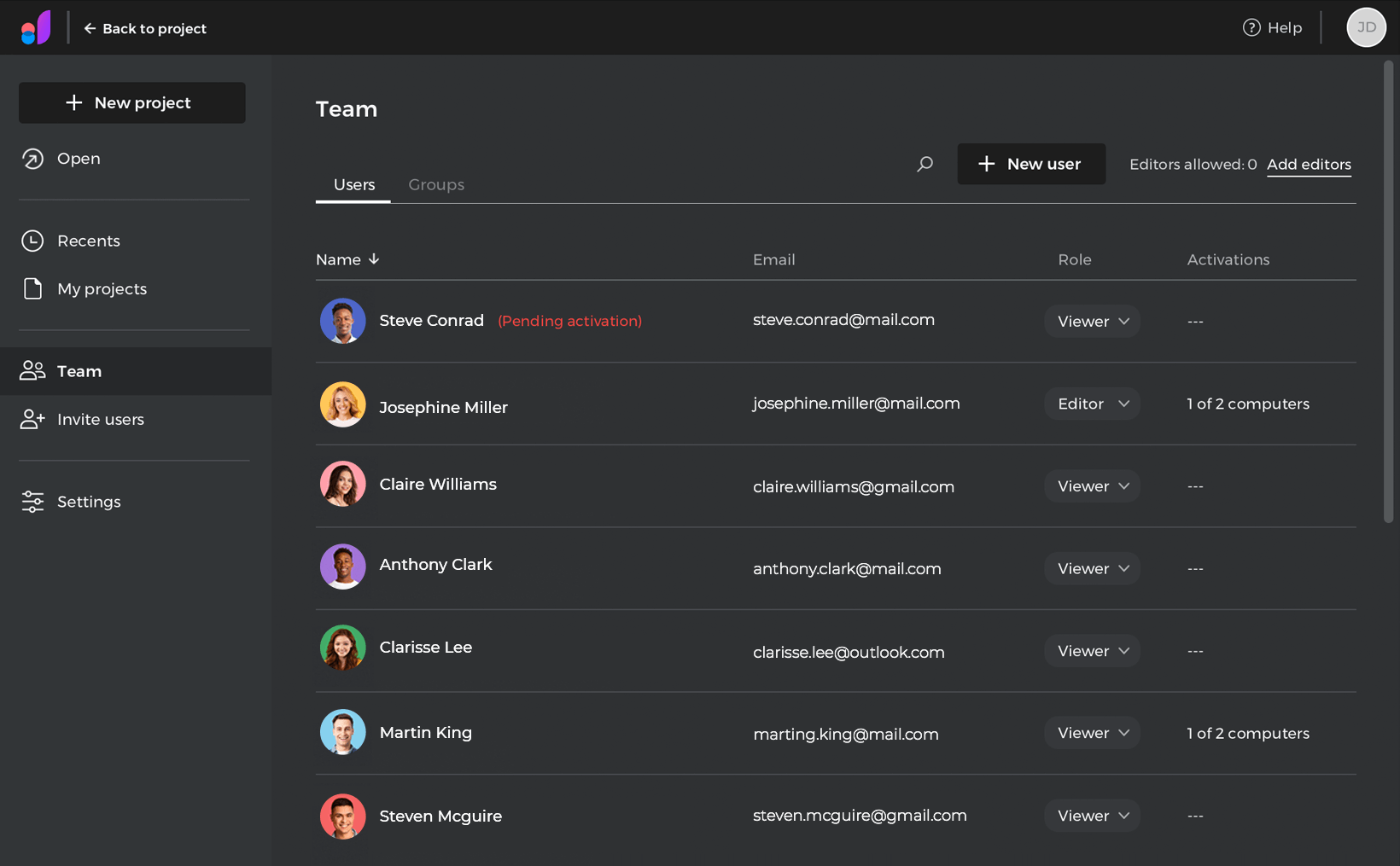The image size is (1400, 866).
Task: Open Josephine Miller's Editor role dropdown
Action: point(1092,404)
